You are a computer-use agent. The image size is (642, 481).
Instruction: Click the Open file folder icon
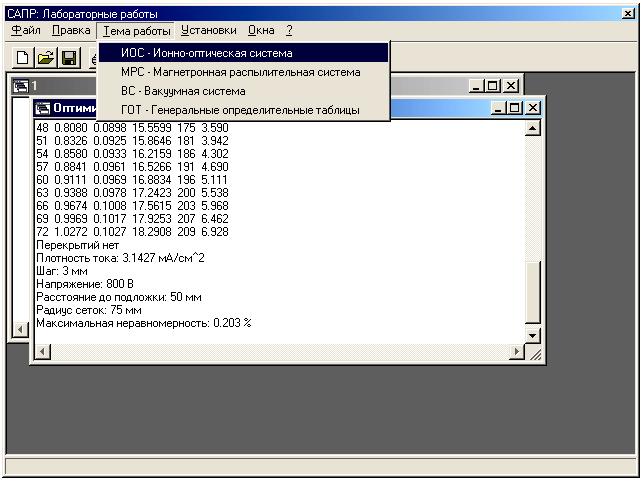tap(46, 58)
